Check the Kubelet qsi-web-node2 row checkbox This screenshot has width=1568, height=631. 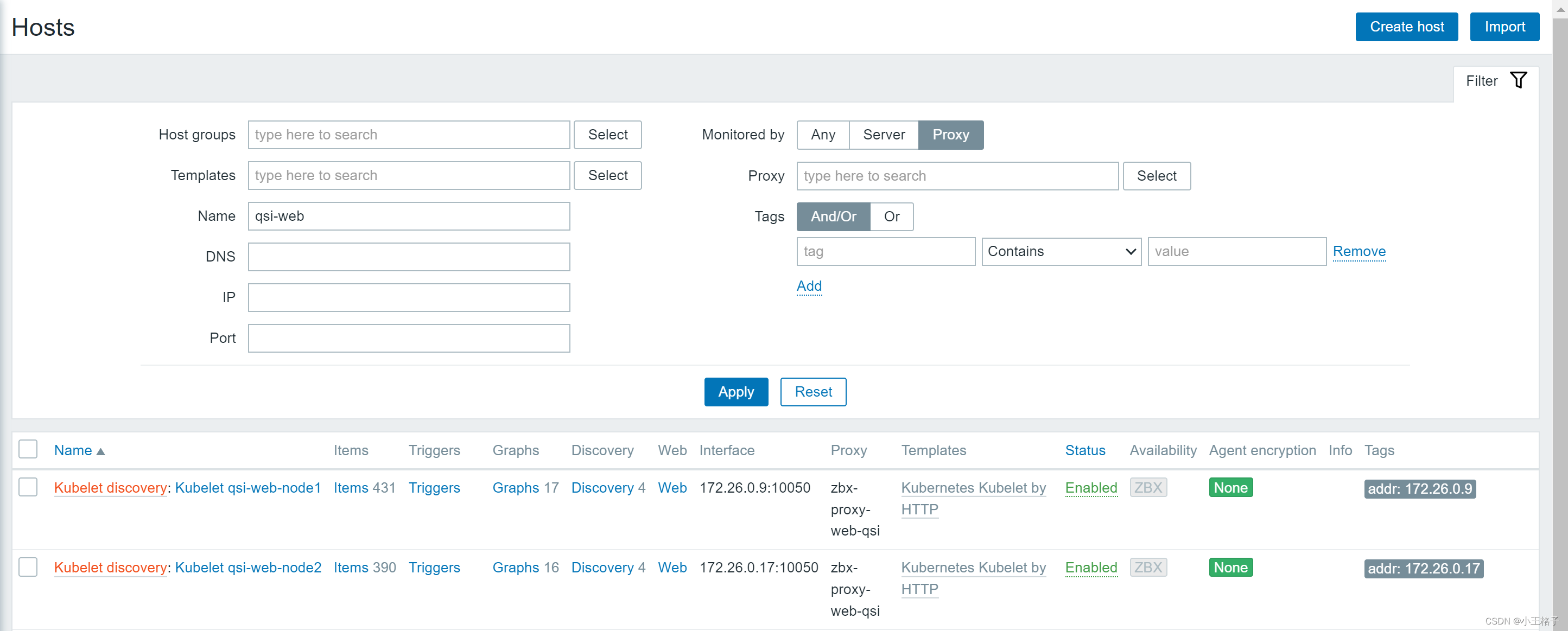pos(28,566)
